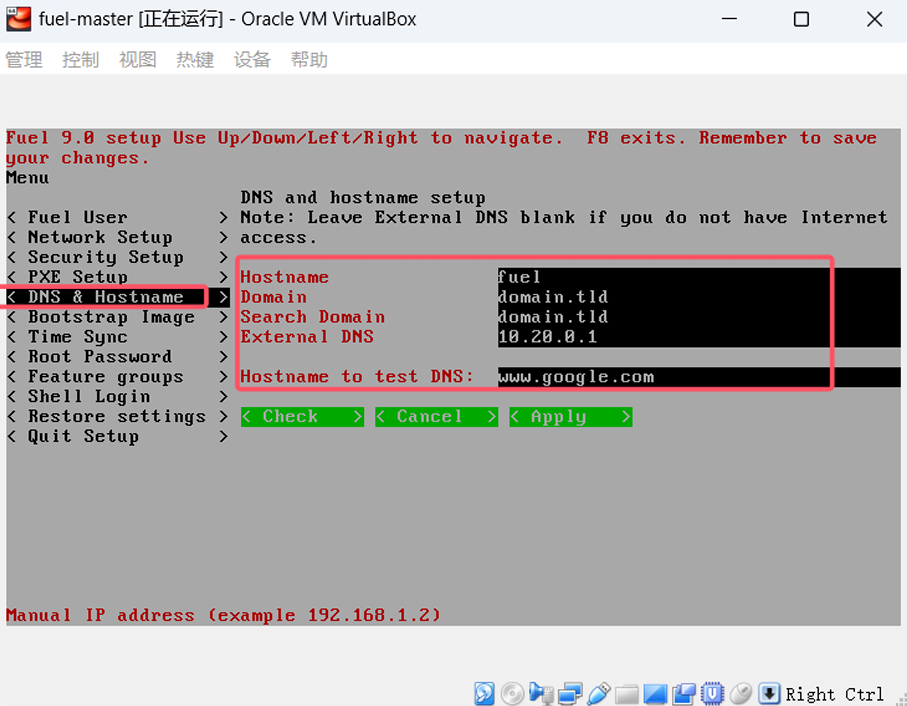Open the 管理 menu
Screen dimensions: 907x706
[24, 60]
